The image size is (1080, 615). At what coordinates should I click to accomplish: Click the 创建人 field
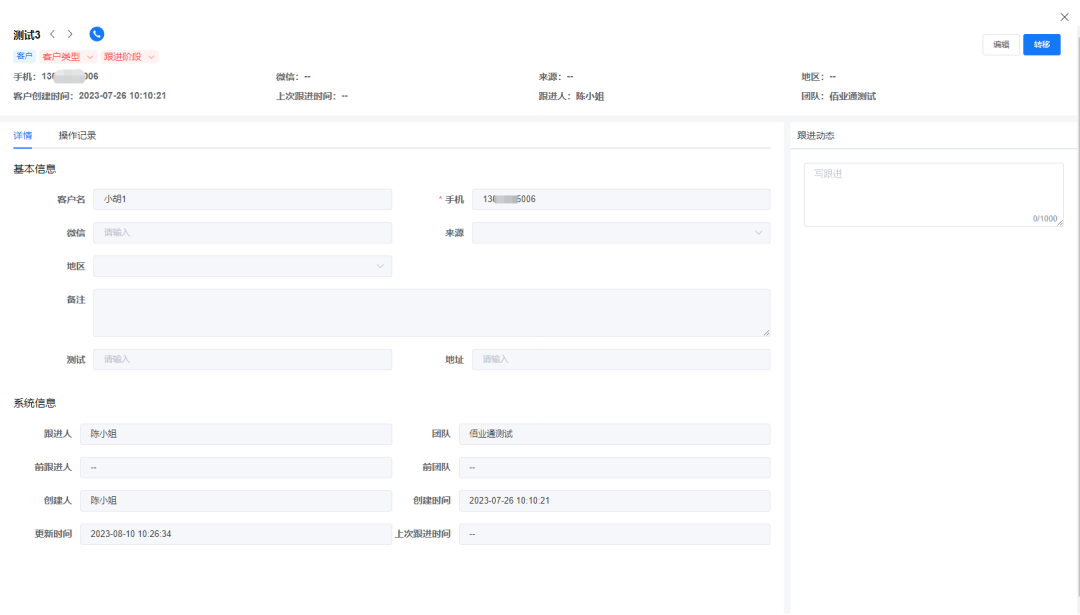(x=236, y=501)
